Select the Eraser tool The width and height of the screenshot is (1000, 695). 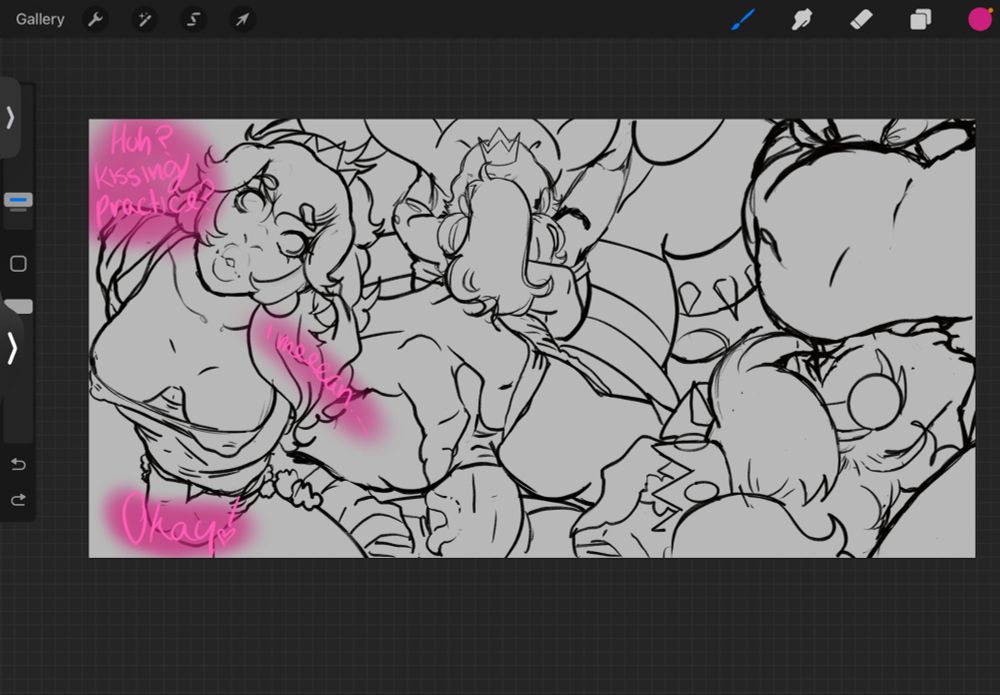pyautogui.click(x=861, y=19)
